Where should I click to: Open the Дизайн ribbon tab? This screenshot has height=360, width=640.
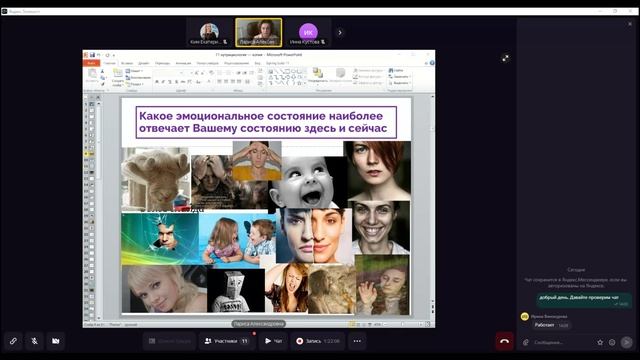click(x=144, y=63)
